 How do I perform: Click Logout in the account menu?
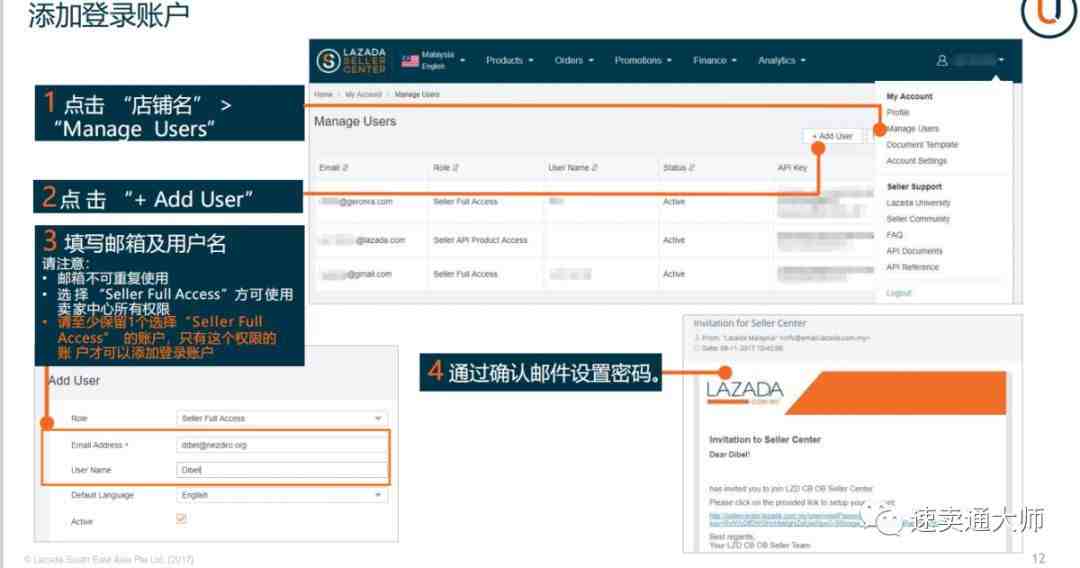[x=899, y=293]
